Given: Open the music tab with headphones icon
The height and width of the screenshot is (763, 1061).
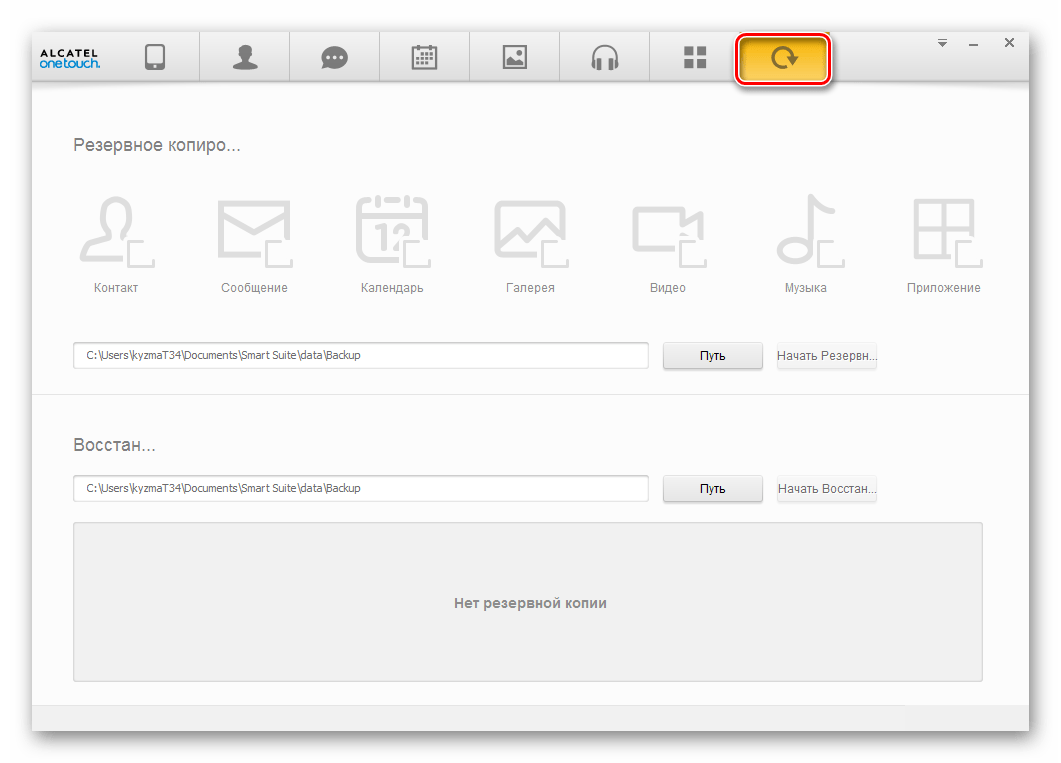Looking at the screenshot, I should [x=604, y=57].
